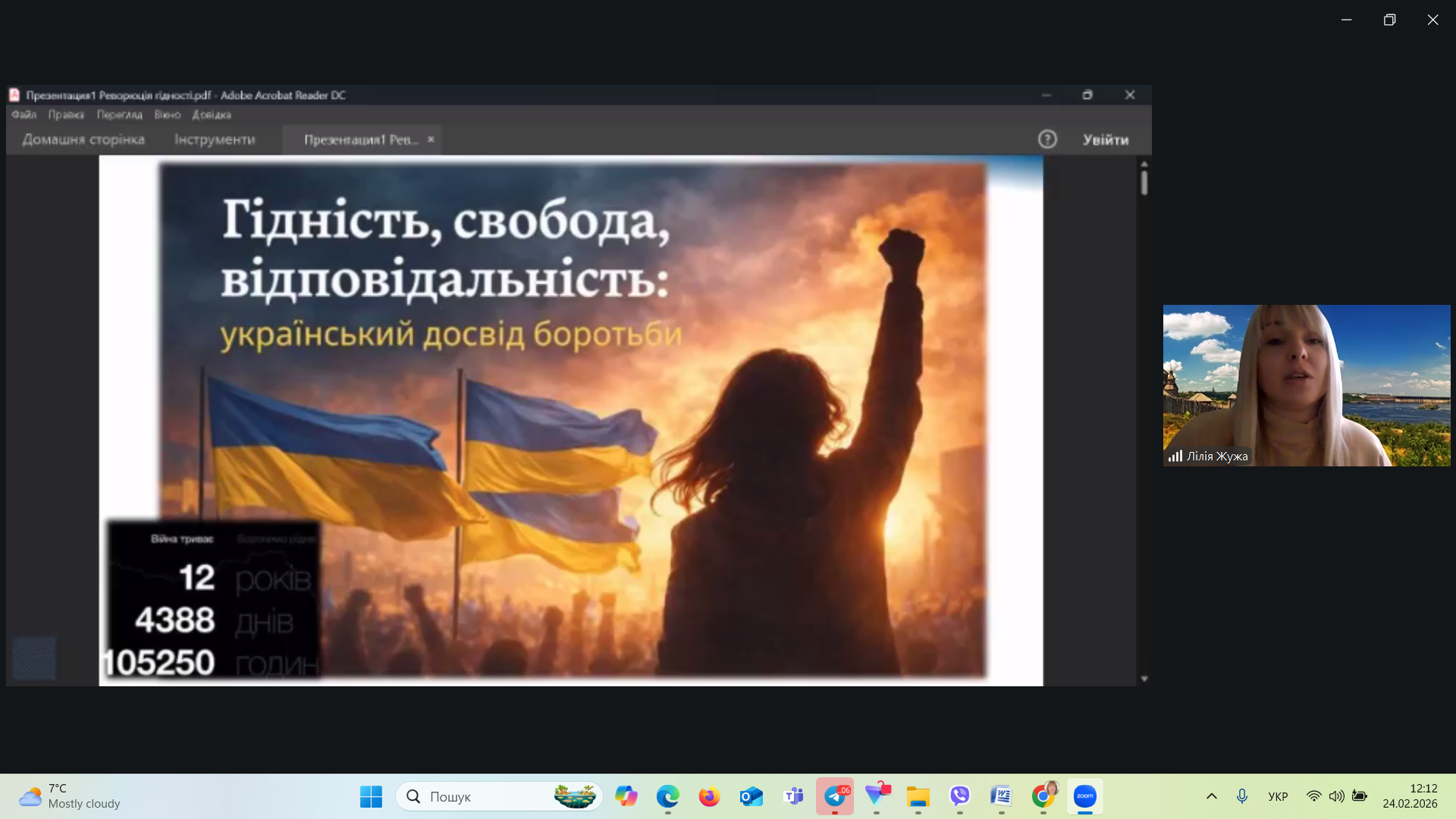Click the PDF scrollbar down arrow
Image resolution: width=1456 pixels, height=819 pixels.
[x=1144, y=679]
